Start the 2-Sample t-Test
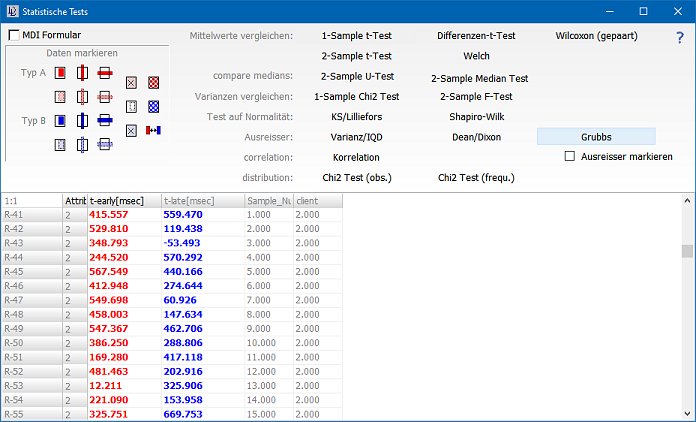This screenshot has height=422, width=696. pos(356,56)
